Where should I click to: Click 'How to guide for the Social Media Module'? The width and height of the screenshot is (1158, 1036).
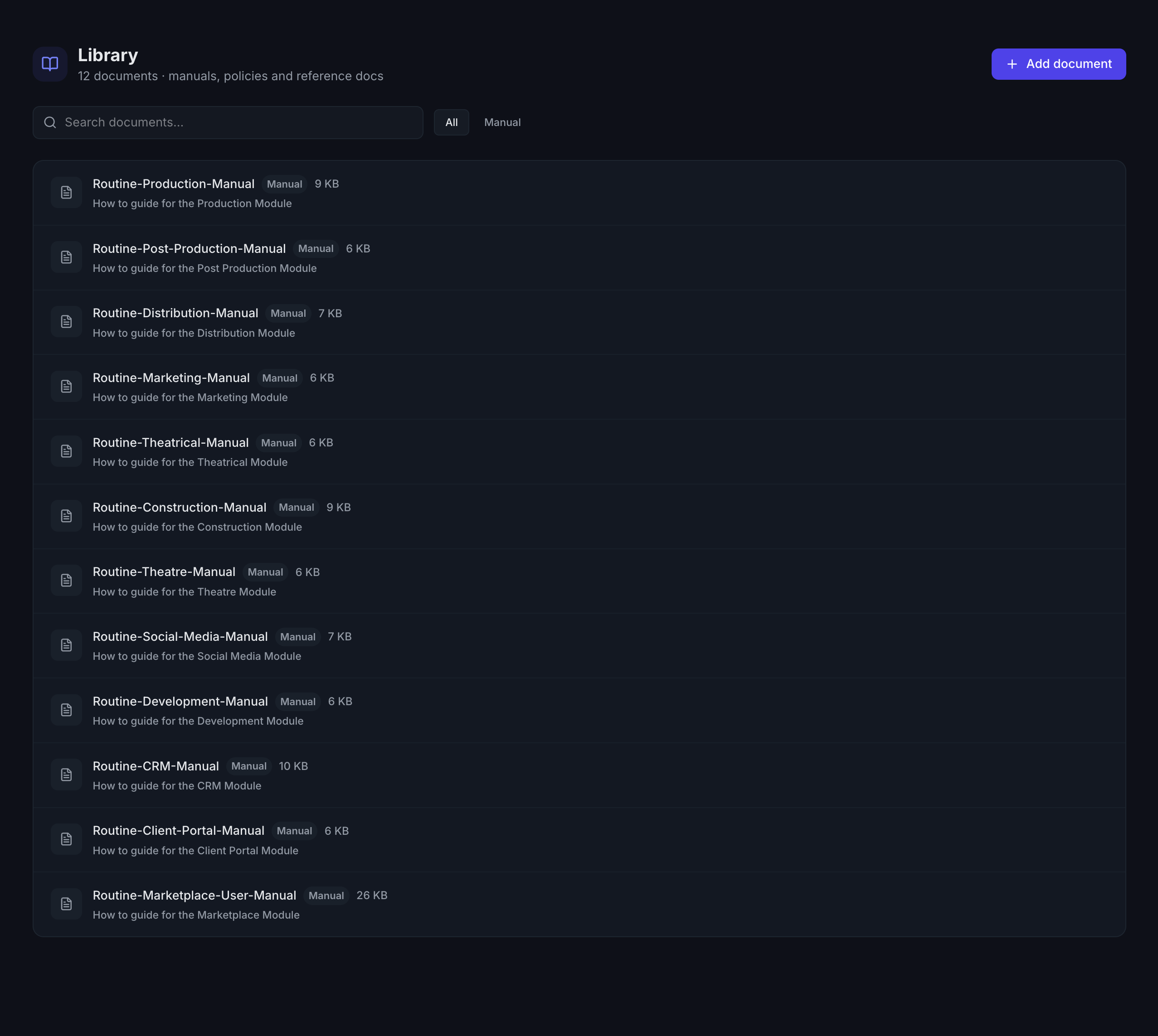(197, 657)
